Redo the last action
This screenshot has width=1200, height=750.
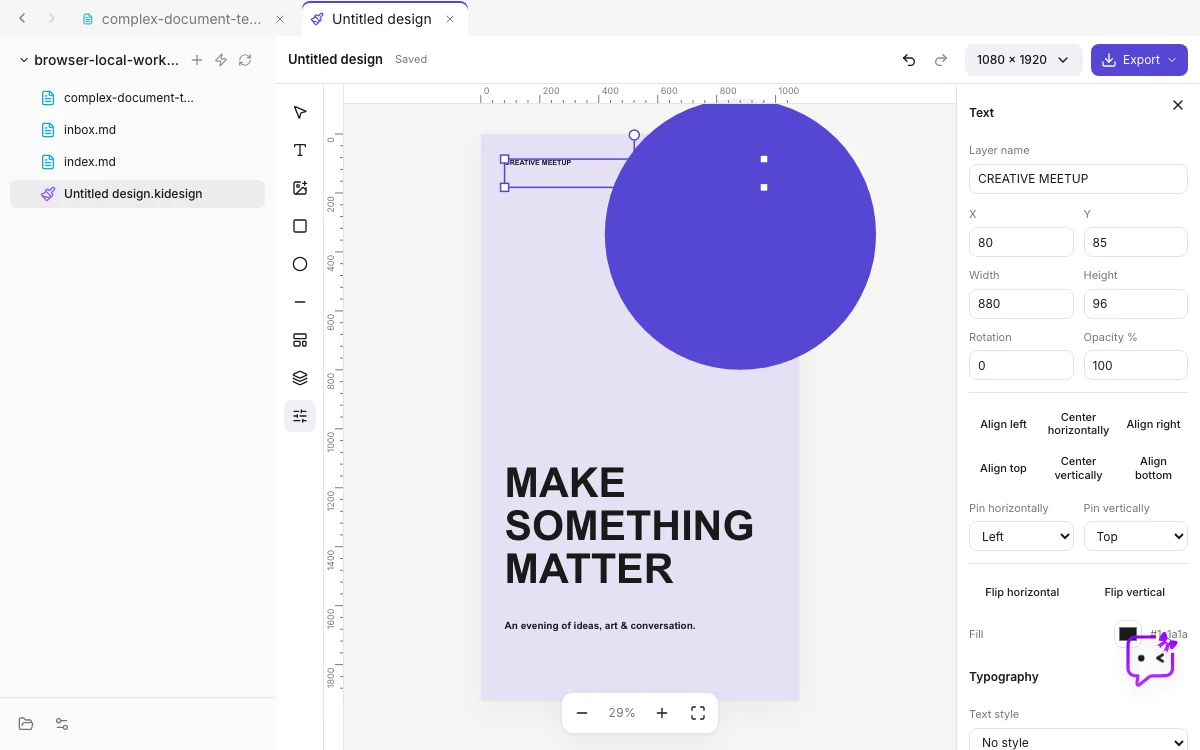(x=941, y=60)
